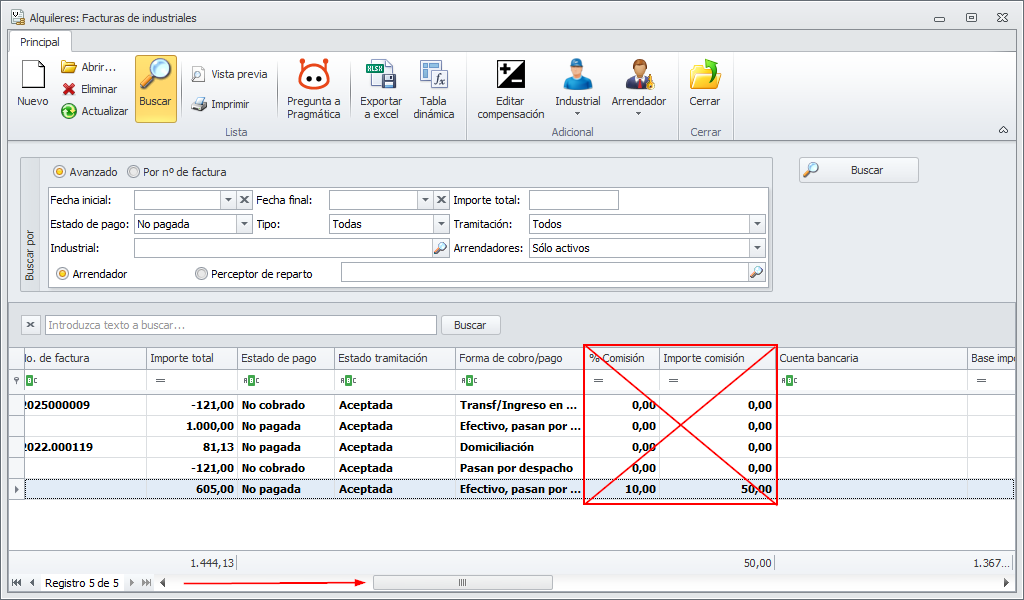The width and height of the screenshot is (1024, 600).
Task: Open the Fecha final date picker
Action: pos(425,200)
